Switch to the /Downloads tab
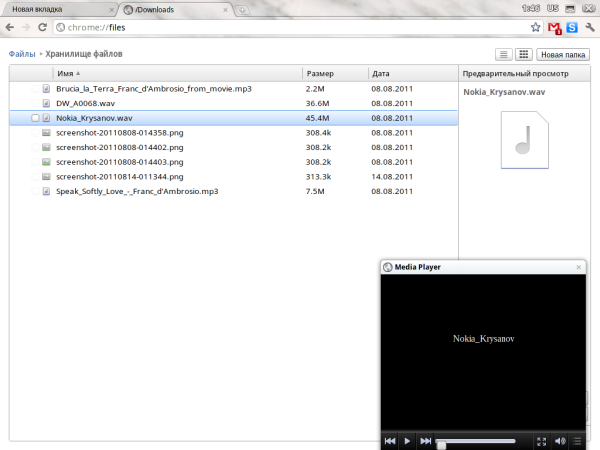 176,10
